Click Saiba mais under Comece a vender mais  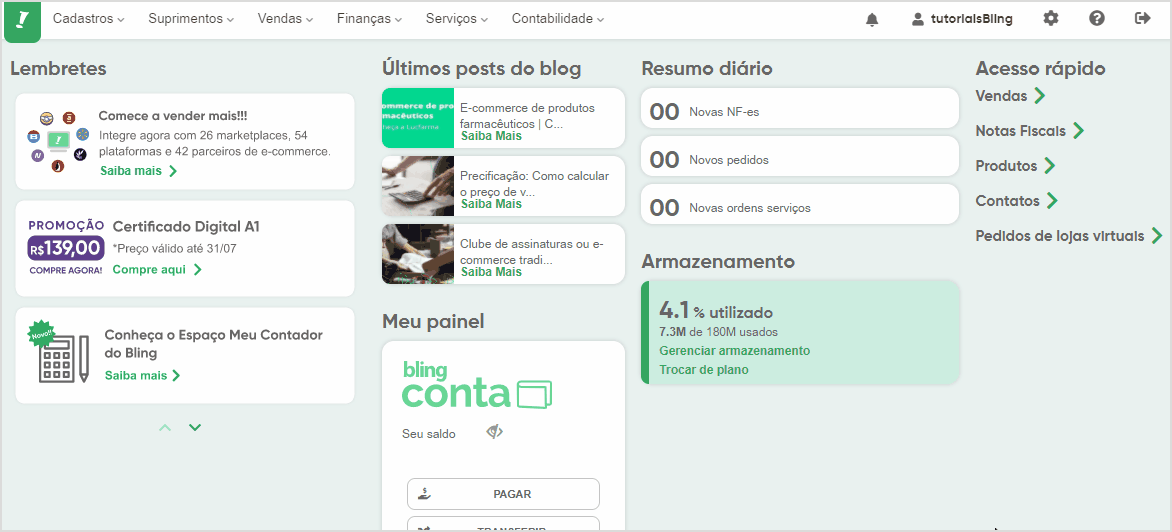click(138, 170)
